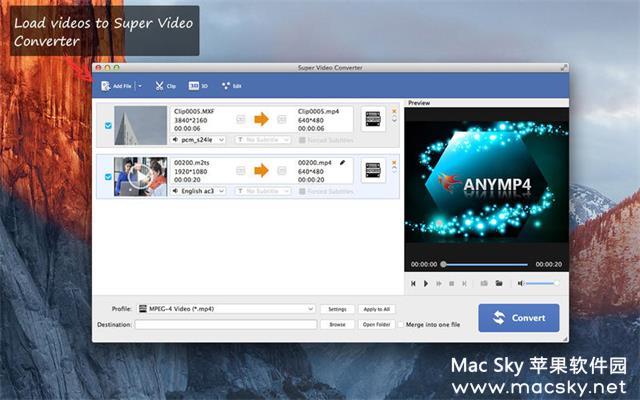The width and height of the screenshot is (640, 400).
Task: Click the conversion arrow for 00200.m2ts
Action: point(261,171)
